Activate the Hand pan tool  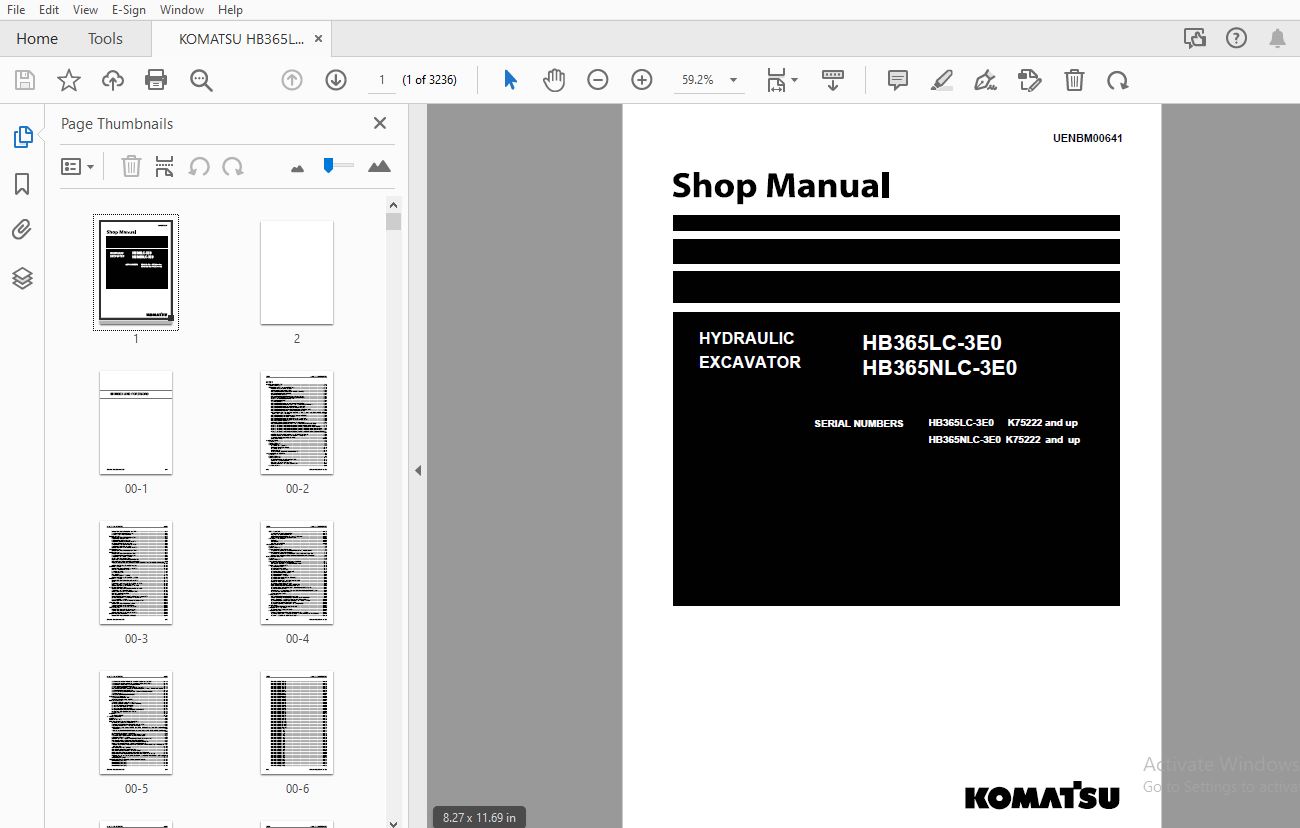[554, 80]
